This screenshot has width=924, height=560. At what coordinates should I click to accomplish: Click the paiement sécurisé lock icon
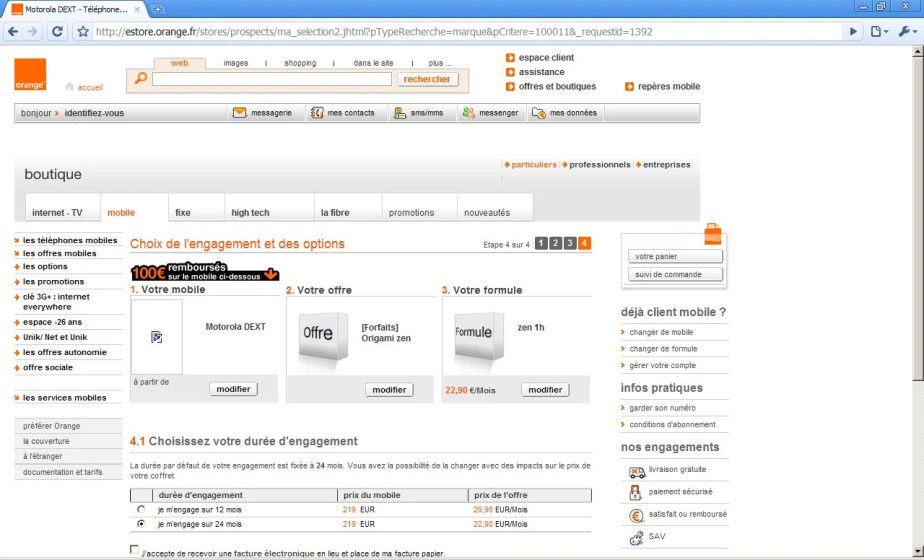click(635, 493)
